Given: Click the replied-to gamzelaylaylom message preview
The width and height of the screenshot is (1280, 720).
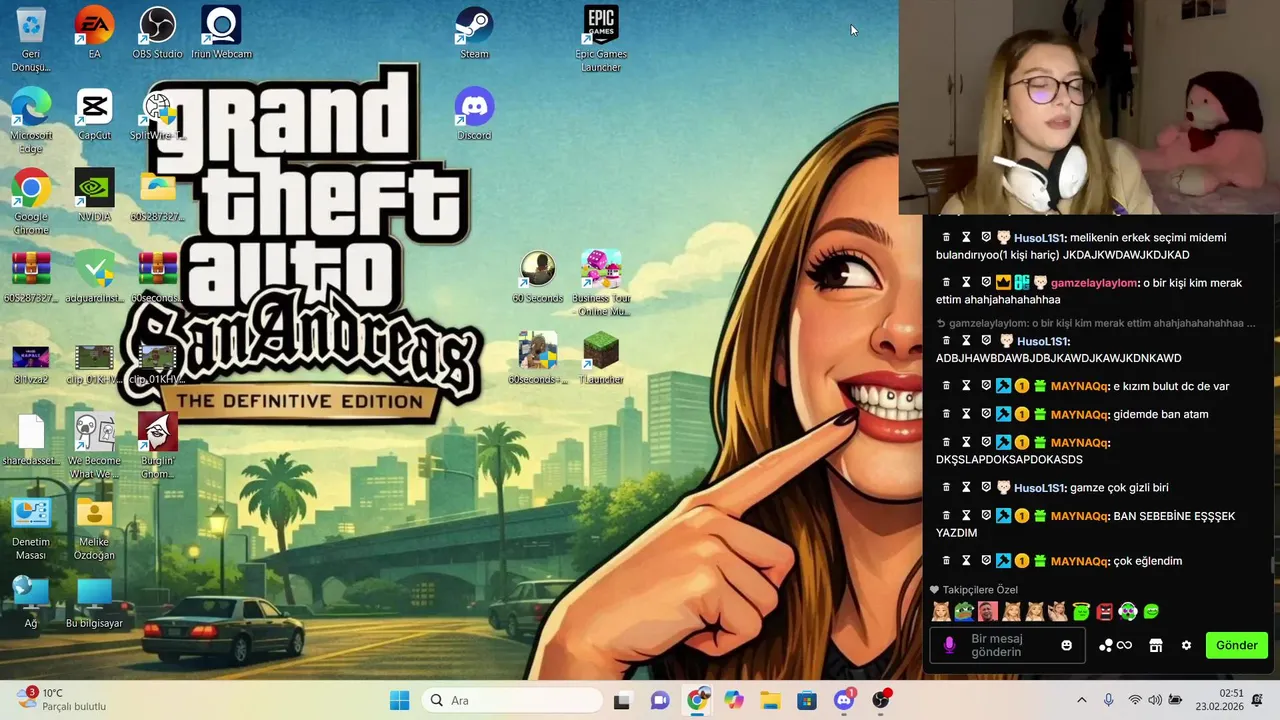Looking at the screenshot, I should point(1096,323).
